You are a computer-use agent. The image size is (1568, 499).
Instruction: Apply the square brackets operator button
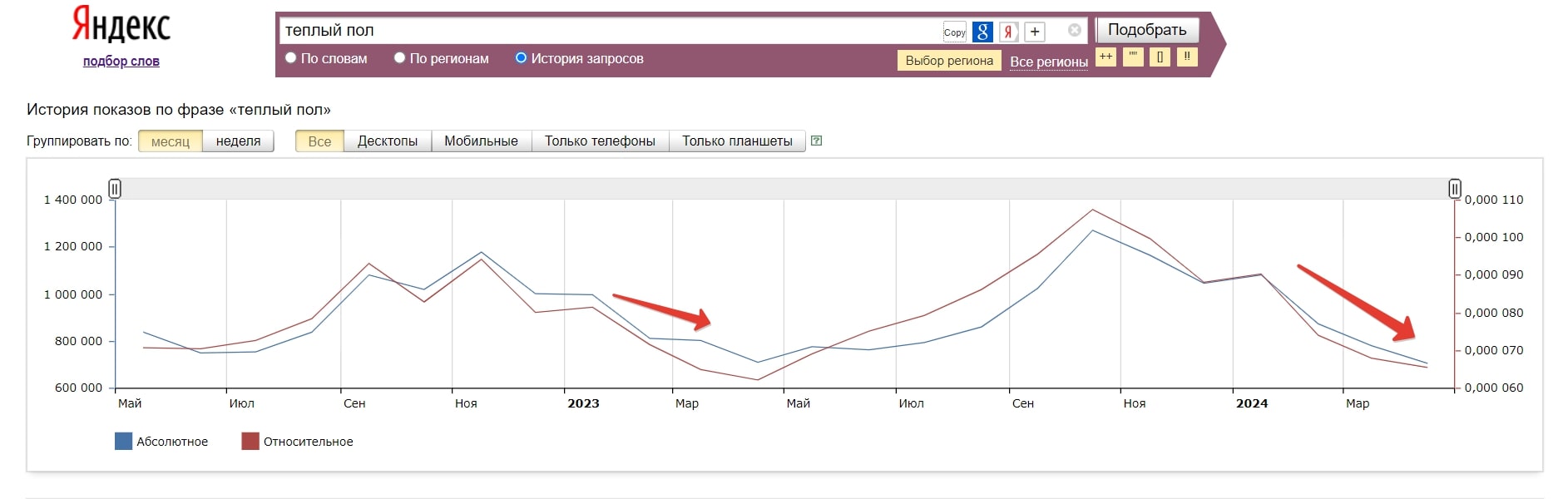1160,57
